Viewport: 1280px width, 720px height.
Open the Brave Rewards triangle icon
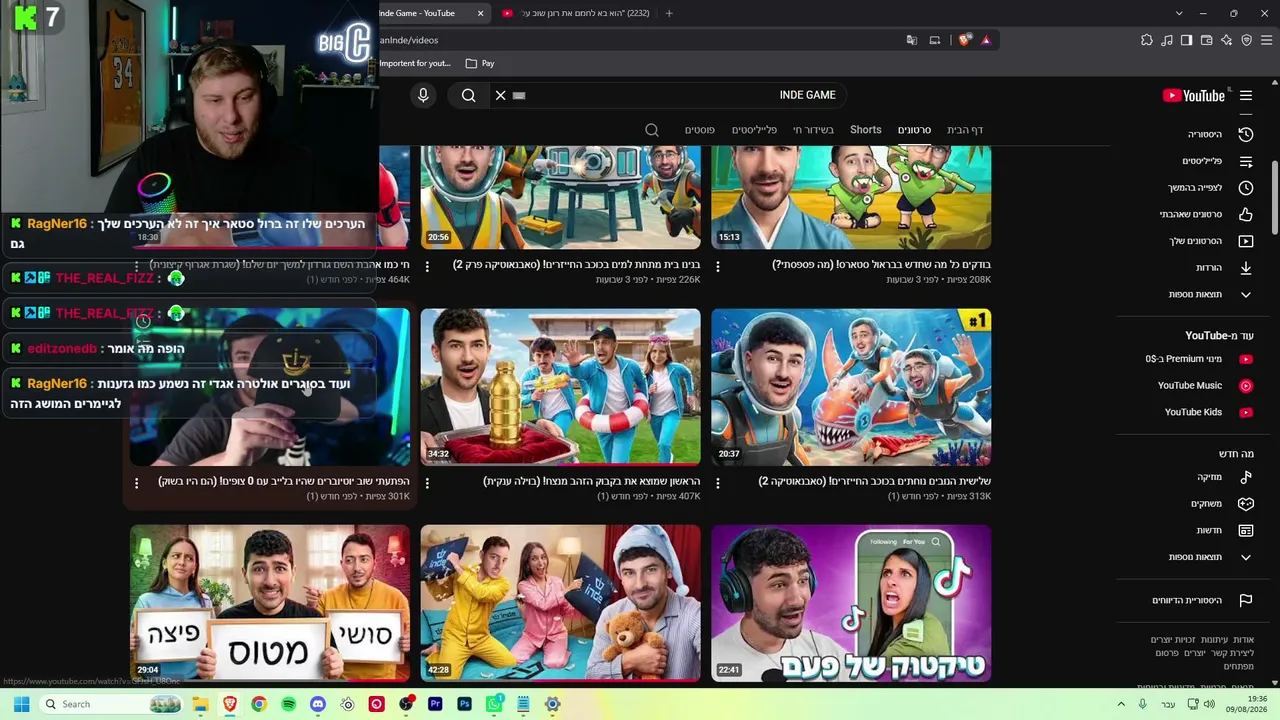click(986, 40)
